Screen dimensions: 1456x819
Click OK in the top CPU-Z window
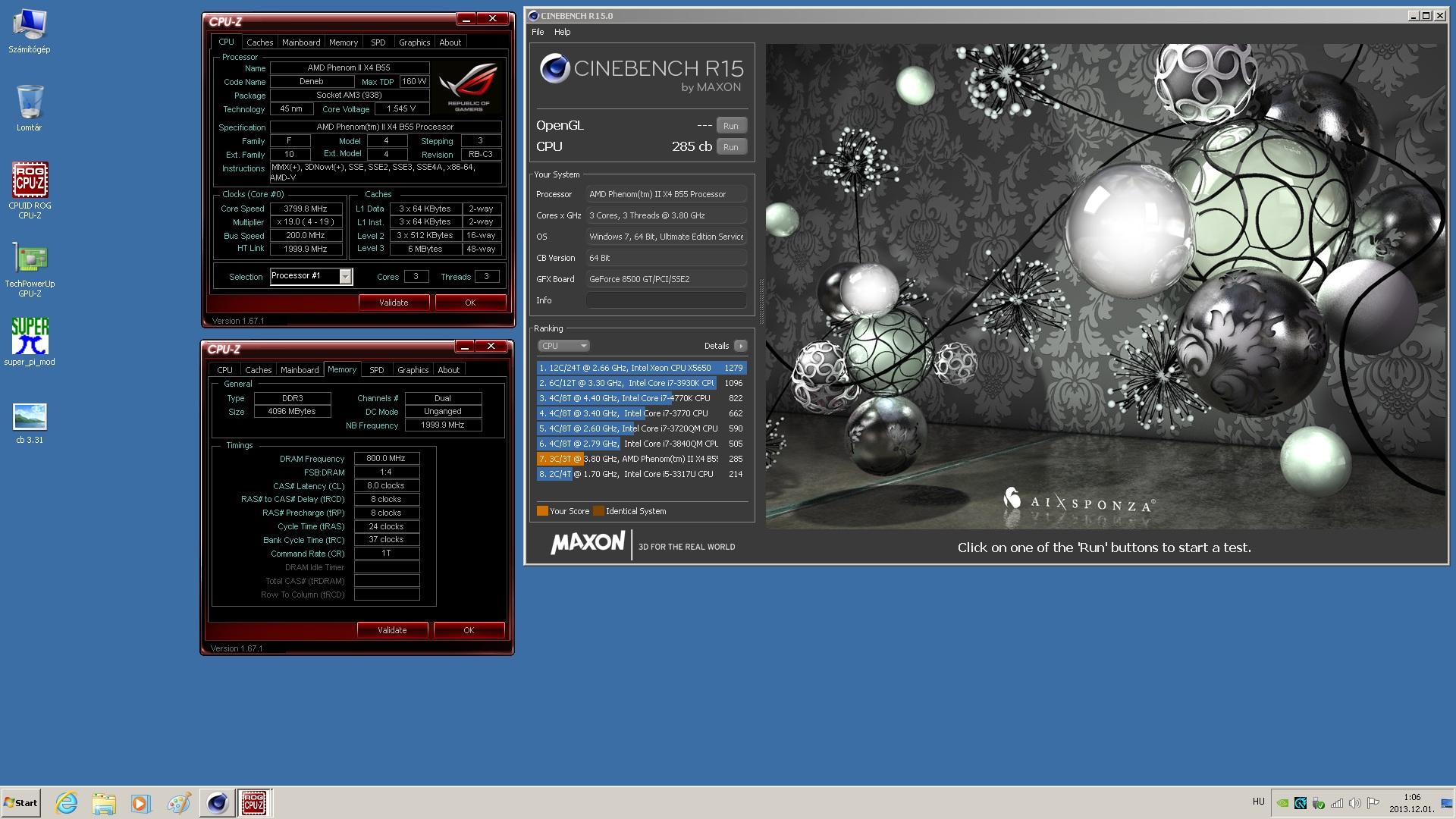coord(470,303)
